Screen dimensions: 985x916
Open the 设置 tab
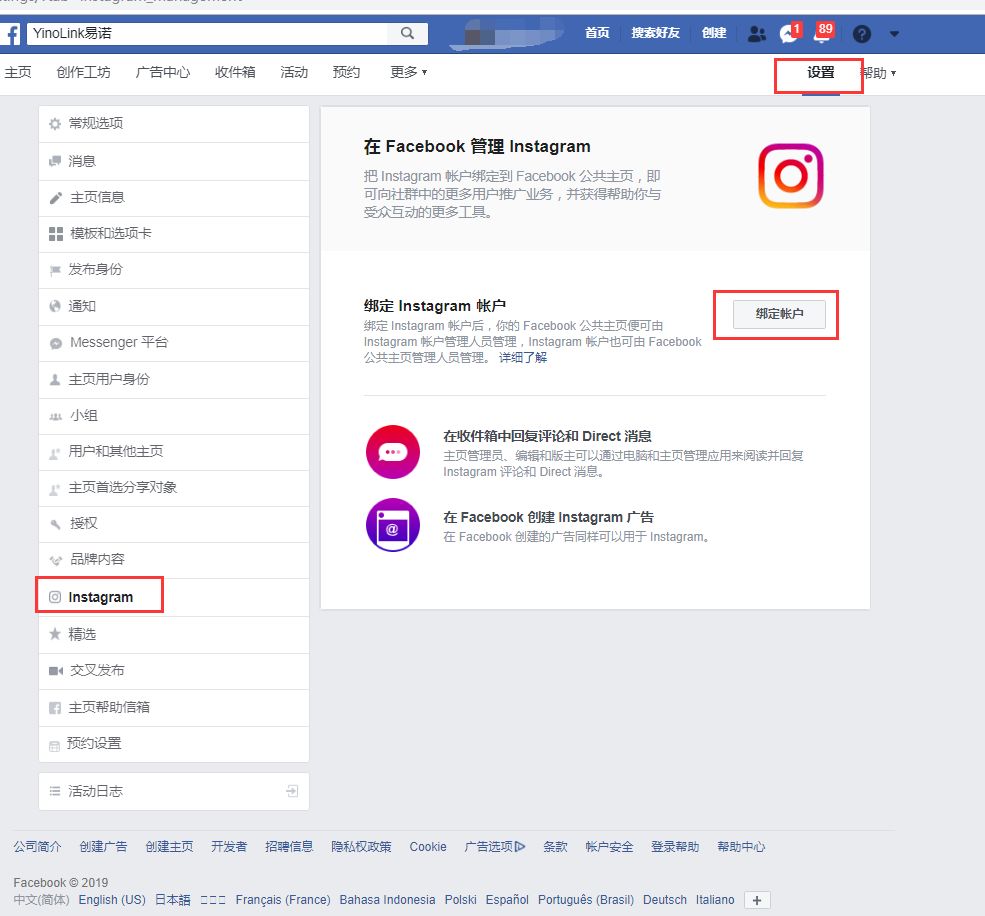pyautogui.click(x=820, y=73)
